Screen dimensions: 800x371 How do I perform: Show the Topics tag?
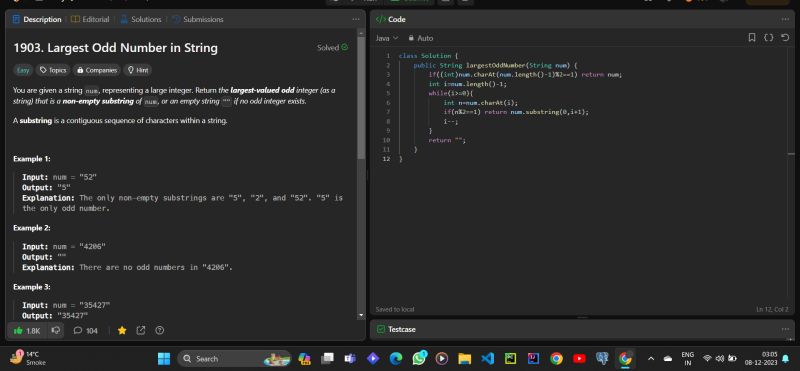tap(53, 70)
